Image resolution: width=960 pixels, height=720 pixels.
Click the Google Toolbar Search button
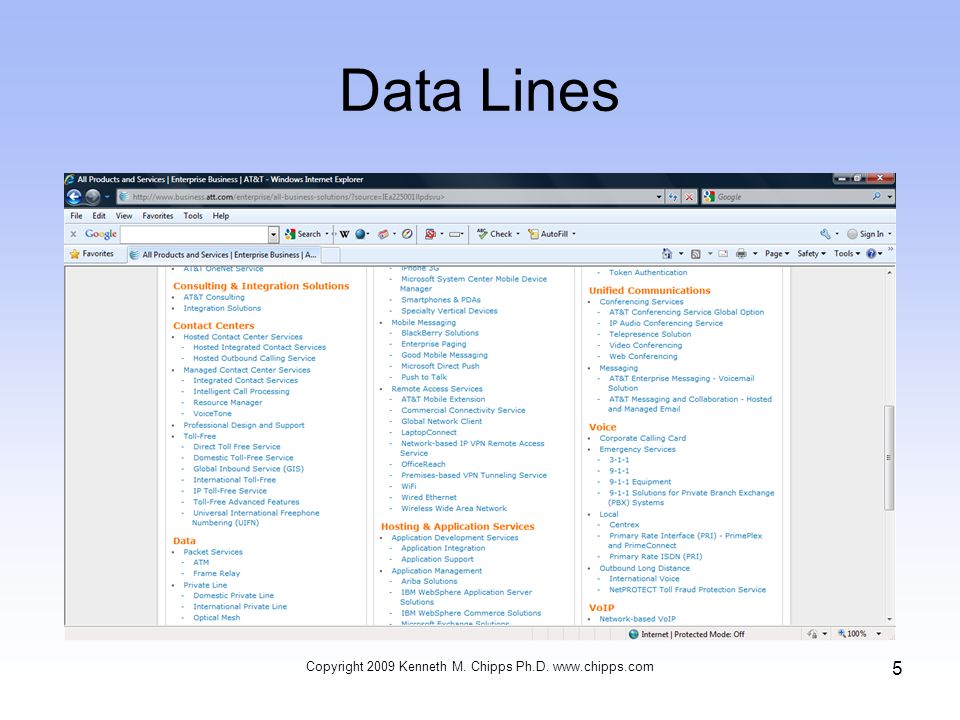pyautogui.click(x=303, y=234)
